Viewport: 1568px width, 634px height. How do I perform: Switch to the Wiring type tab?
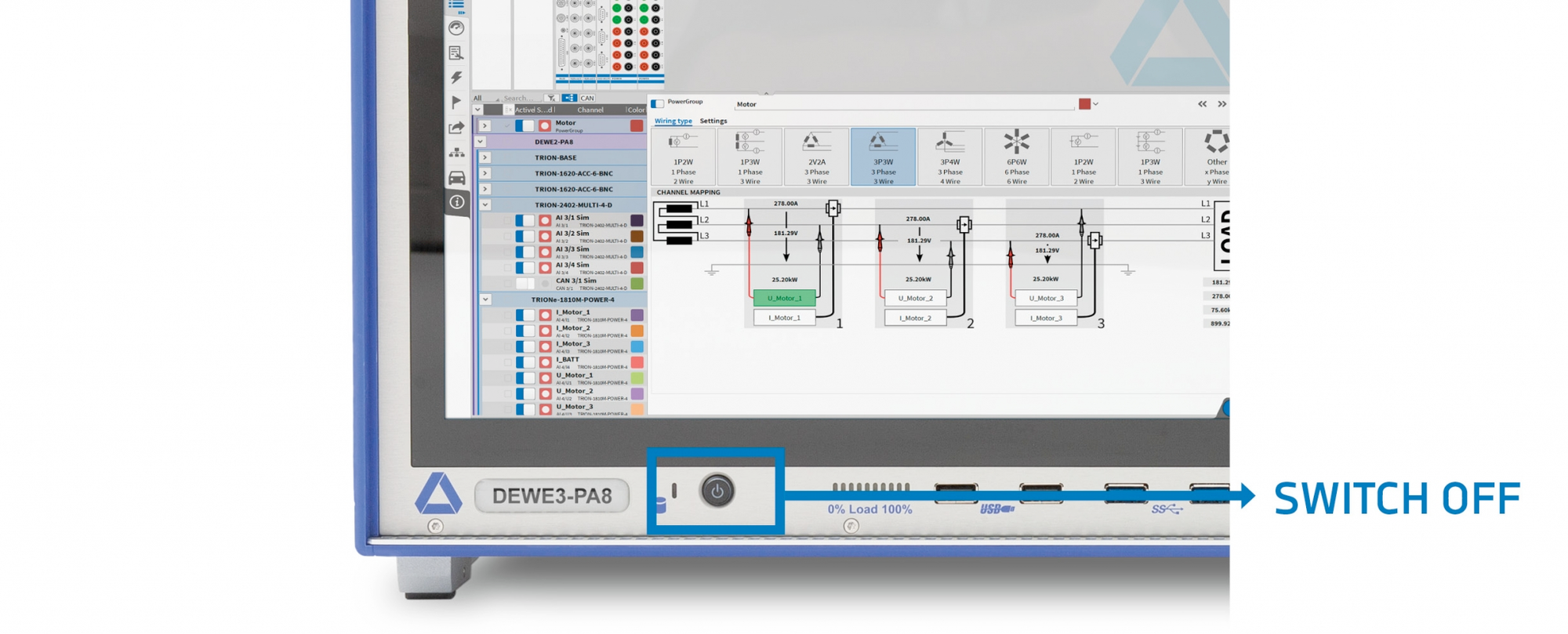click(673, 121)
